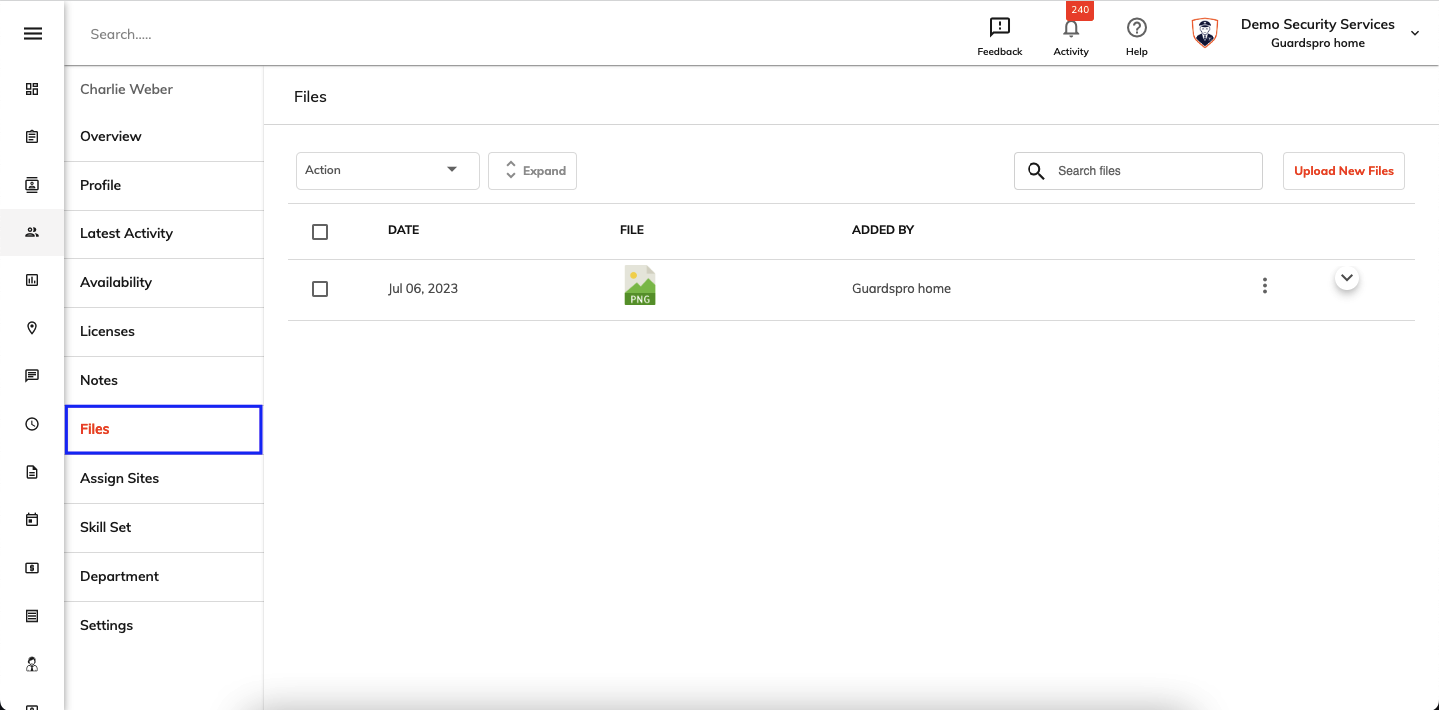Click the location pin sidebar icon
Viewport: 1439px width, 710px height.
pos(32,328)
